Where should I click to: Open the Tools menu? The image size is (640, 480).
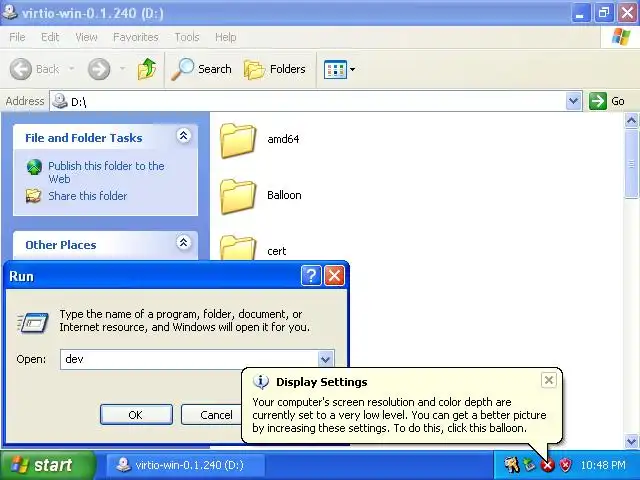187,37
